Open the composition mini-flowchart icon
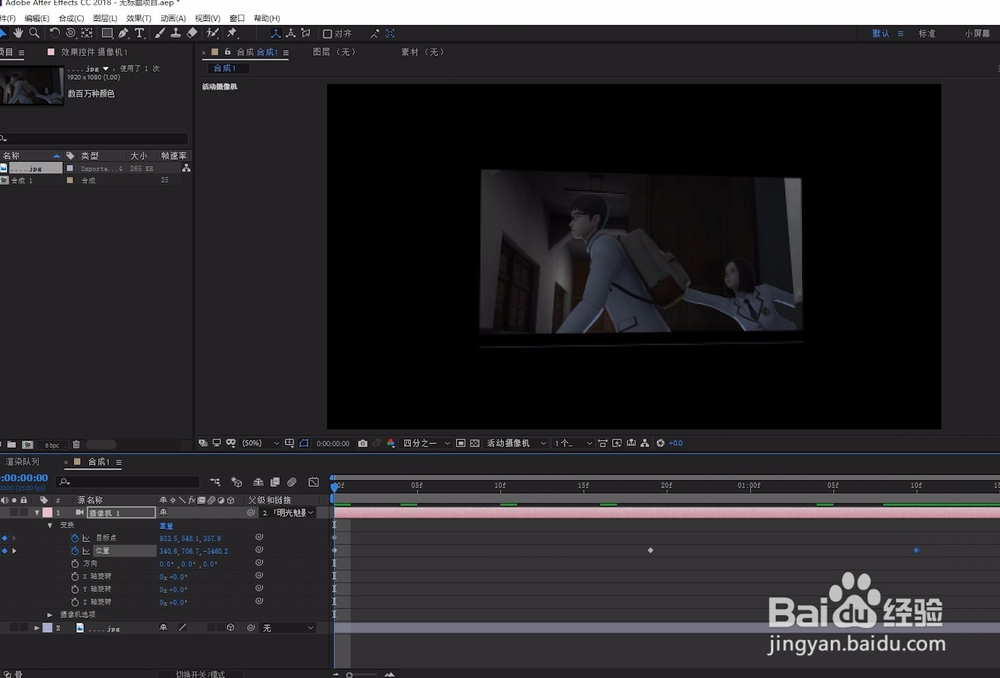The height and width of the screenshot is (678, 1000). click(x=215, y=482)
